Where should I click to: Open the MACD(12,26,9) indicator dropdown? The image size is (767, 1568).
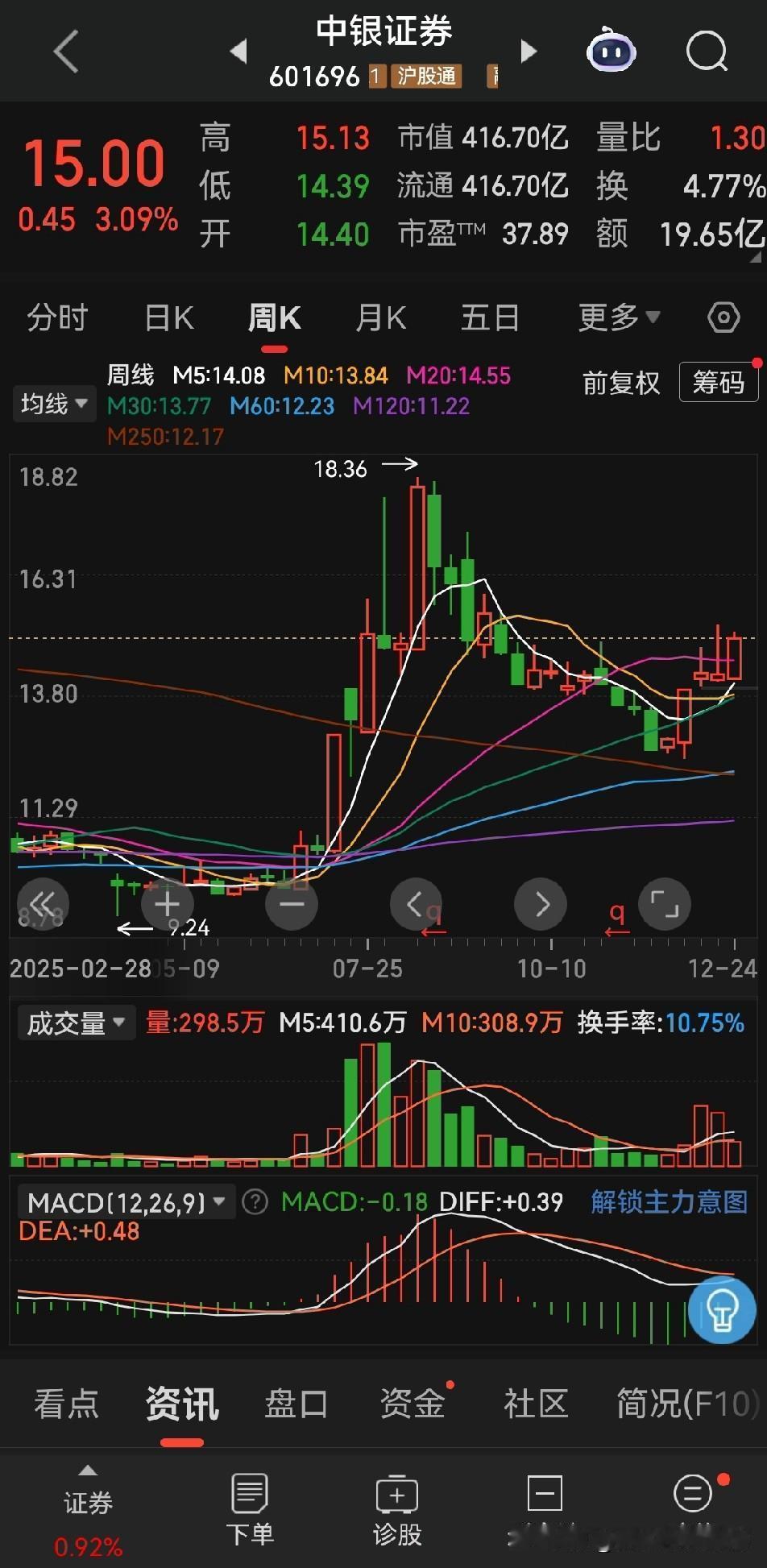(x=126, y=1203)
